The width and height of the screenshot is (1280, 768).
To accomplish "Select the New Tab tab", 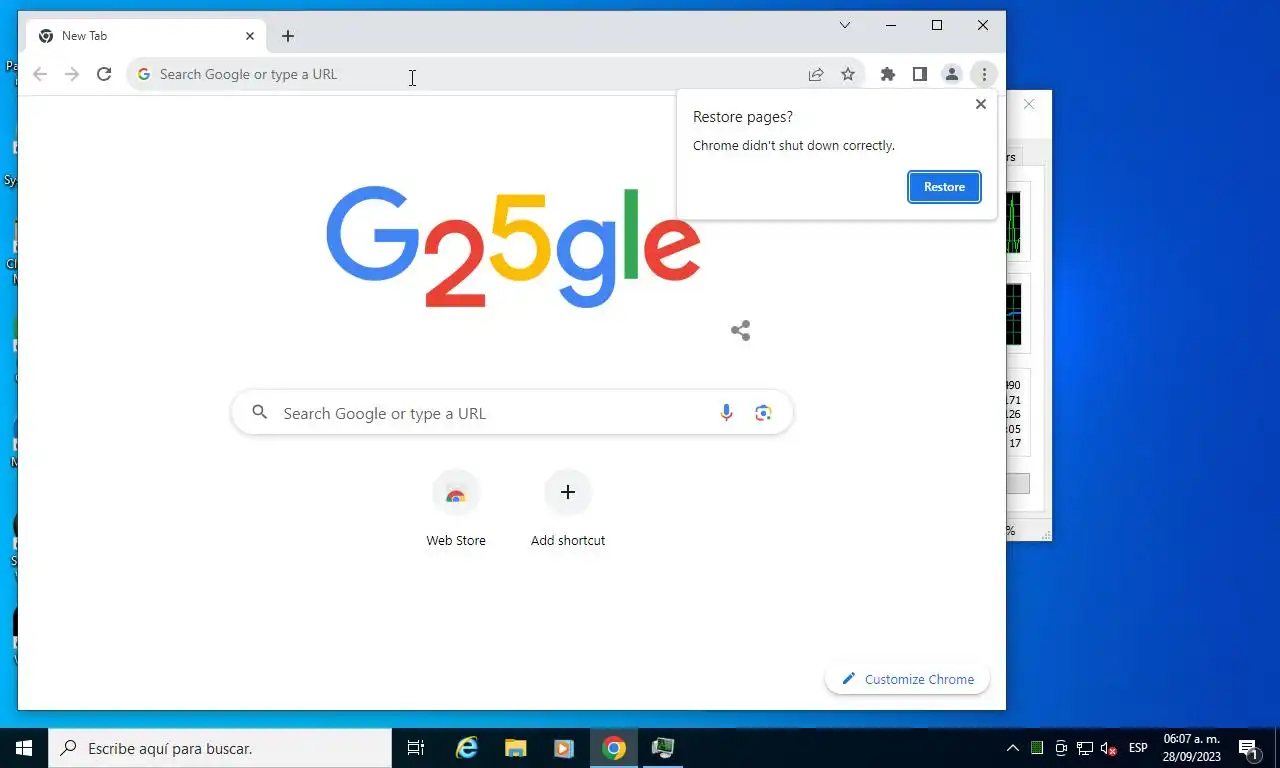I will (x=146, y=36).
